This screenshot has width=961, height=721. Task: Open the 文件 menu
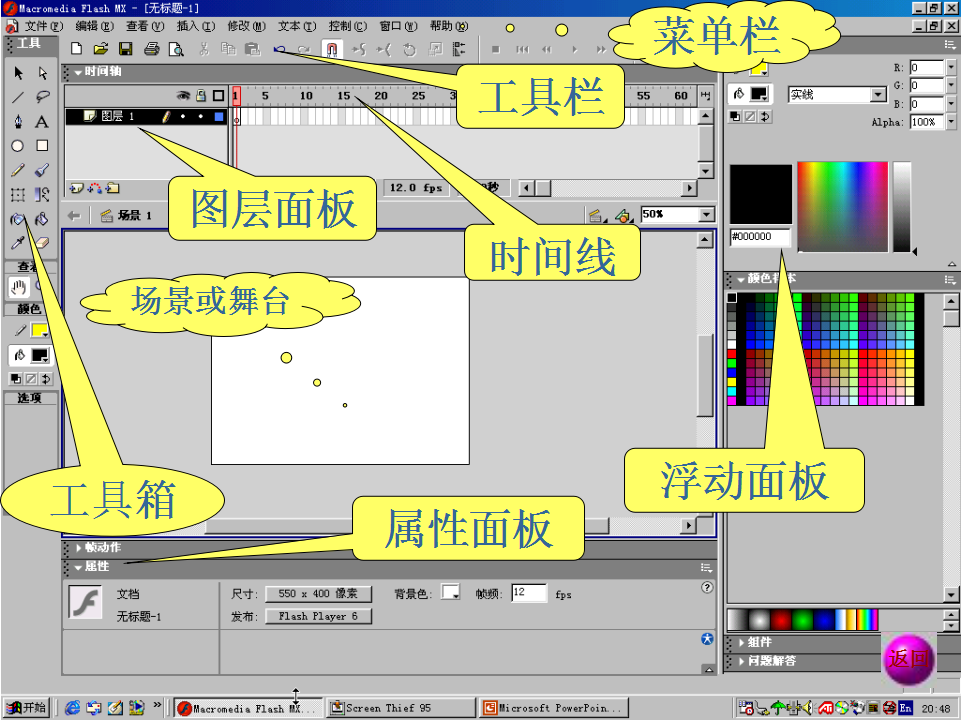[x=44, y=26]
